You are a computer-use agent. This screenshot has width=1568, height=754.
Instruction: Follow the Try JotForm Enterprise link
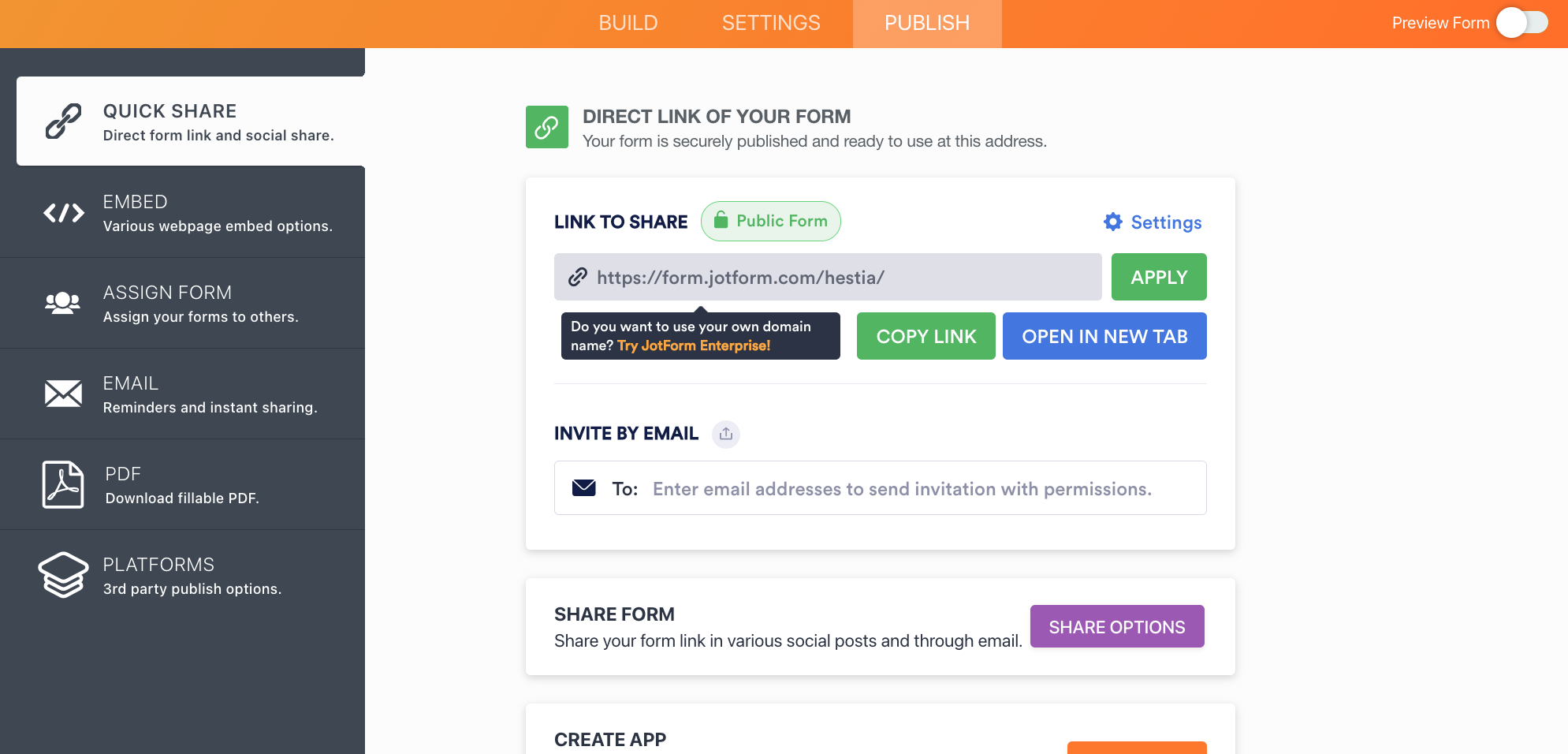pyautogui.click(x=694, y=346)
